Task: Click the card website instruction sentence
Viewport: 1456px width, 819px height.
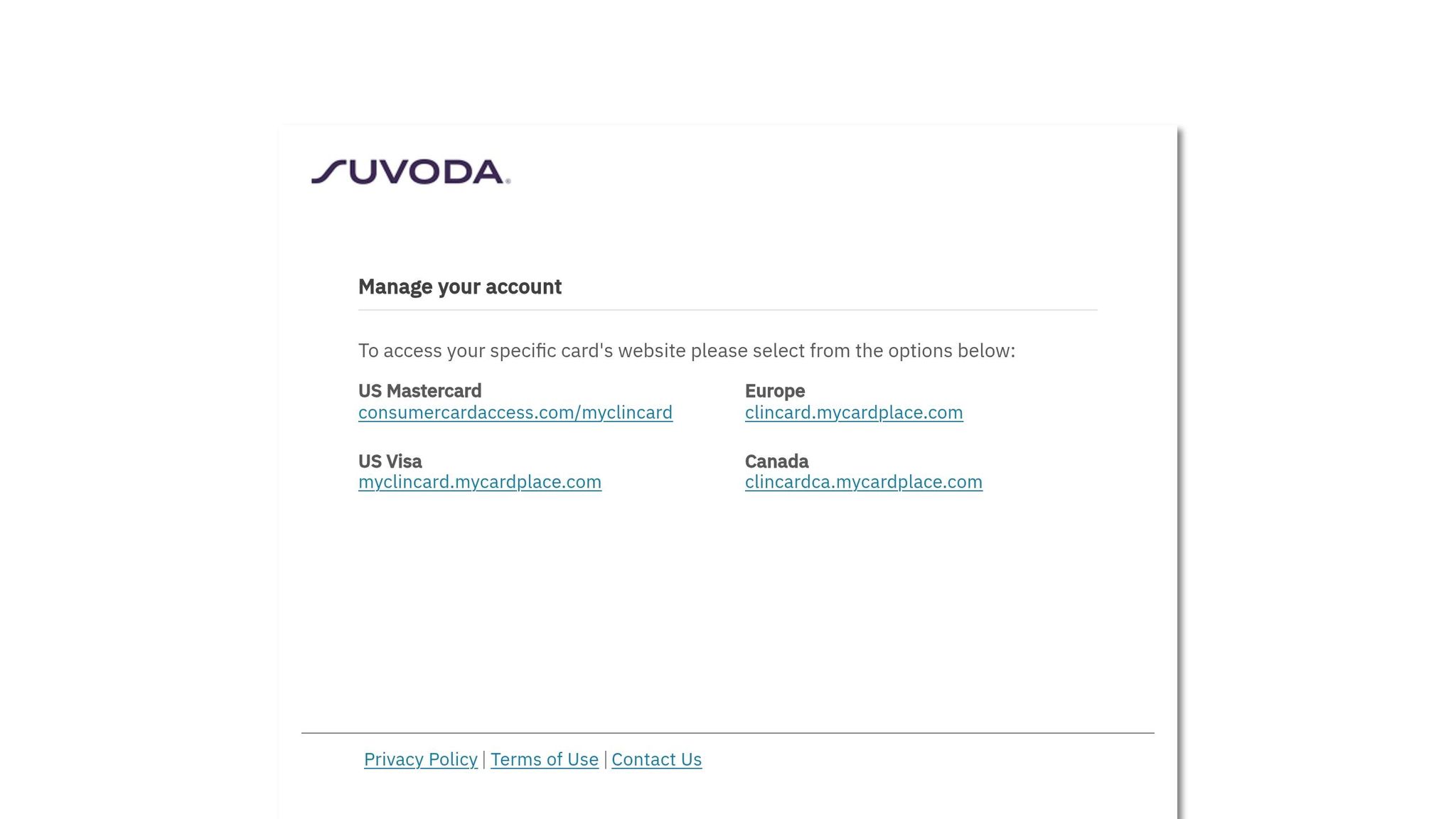Action: click(x=687, y=350)
